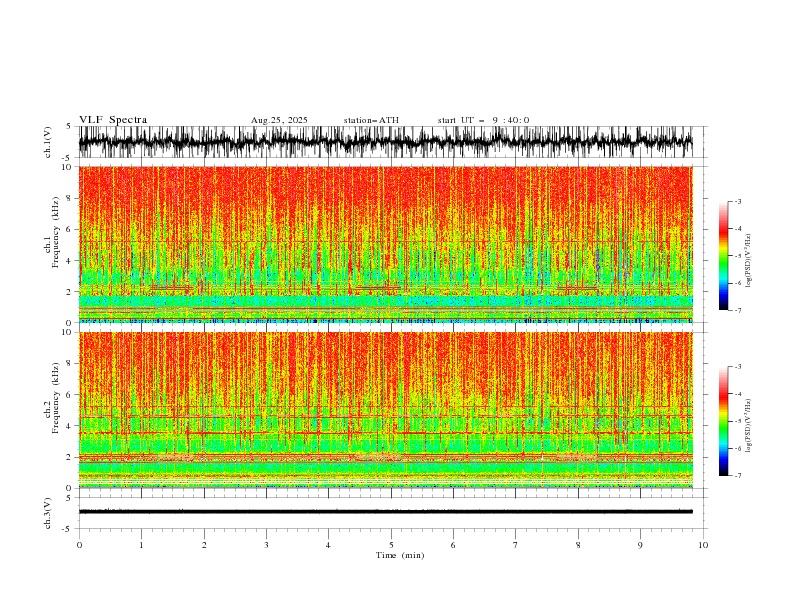The image size is (792, 612).
Task: Click time axis tick label "2"
Action: (x=204, y=545)
